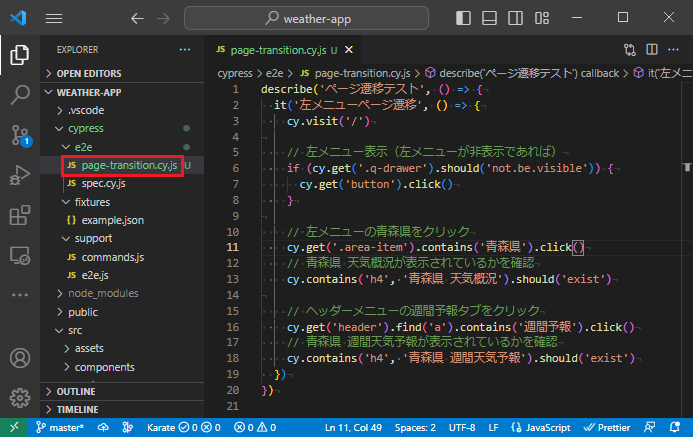Open editor More Actions ellipsis
Screen dimensions: 693x437
[673, 49]
